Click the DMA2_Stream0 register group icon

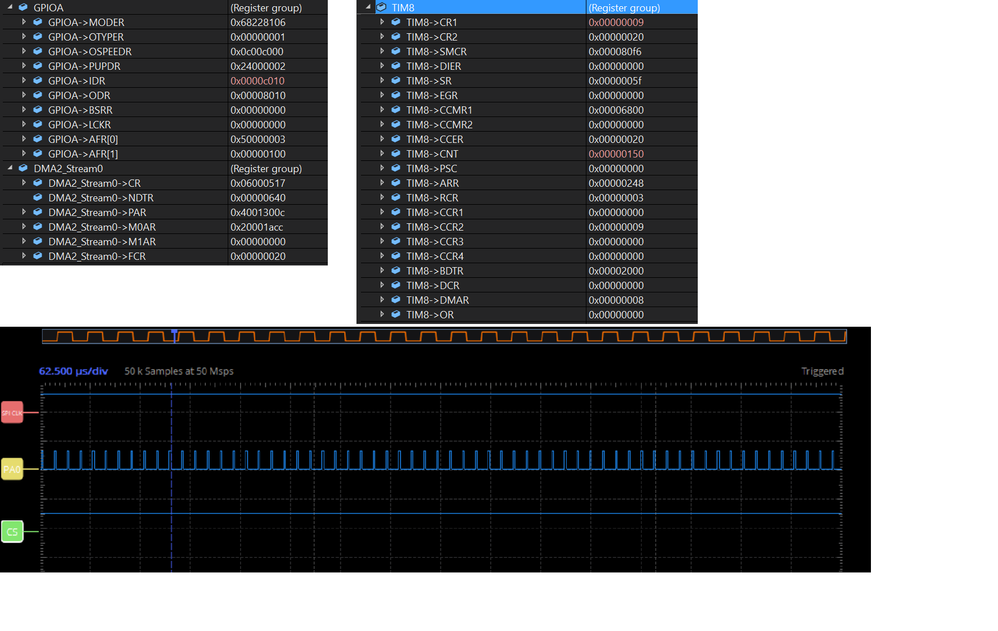pyautogui.click(x=22, y=168)
